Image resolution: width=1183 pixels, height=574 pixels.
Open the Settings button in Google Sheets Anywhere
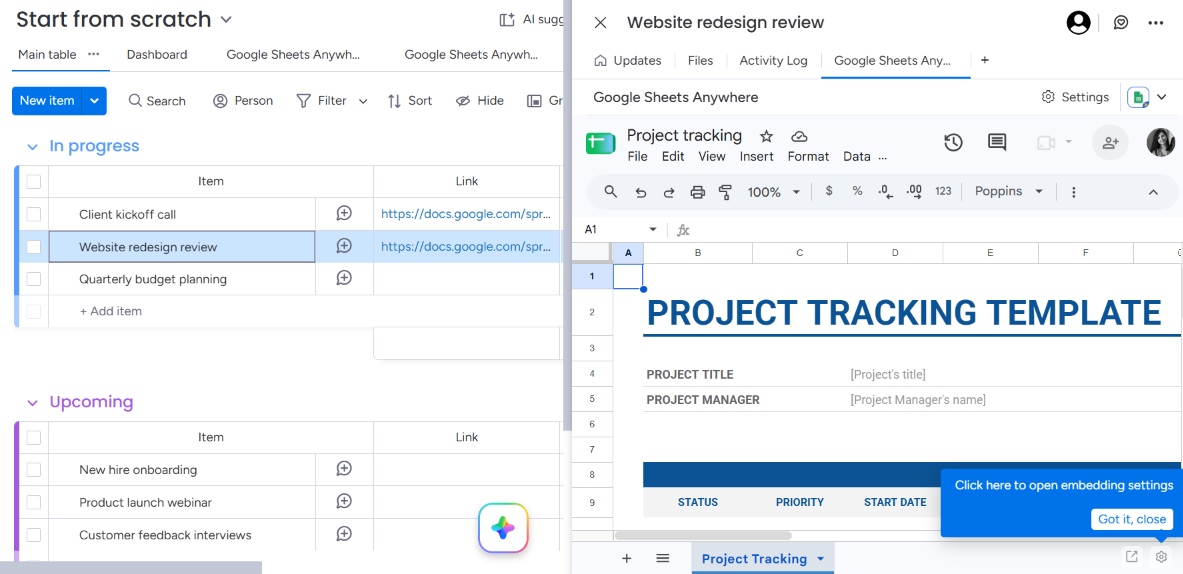1075,97
